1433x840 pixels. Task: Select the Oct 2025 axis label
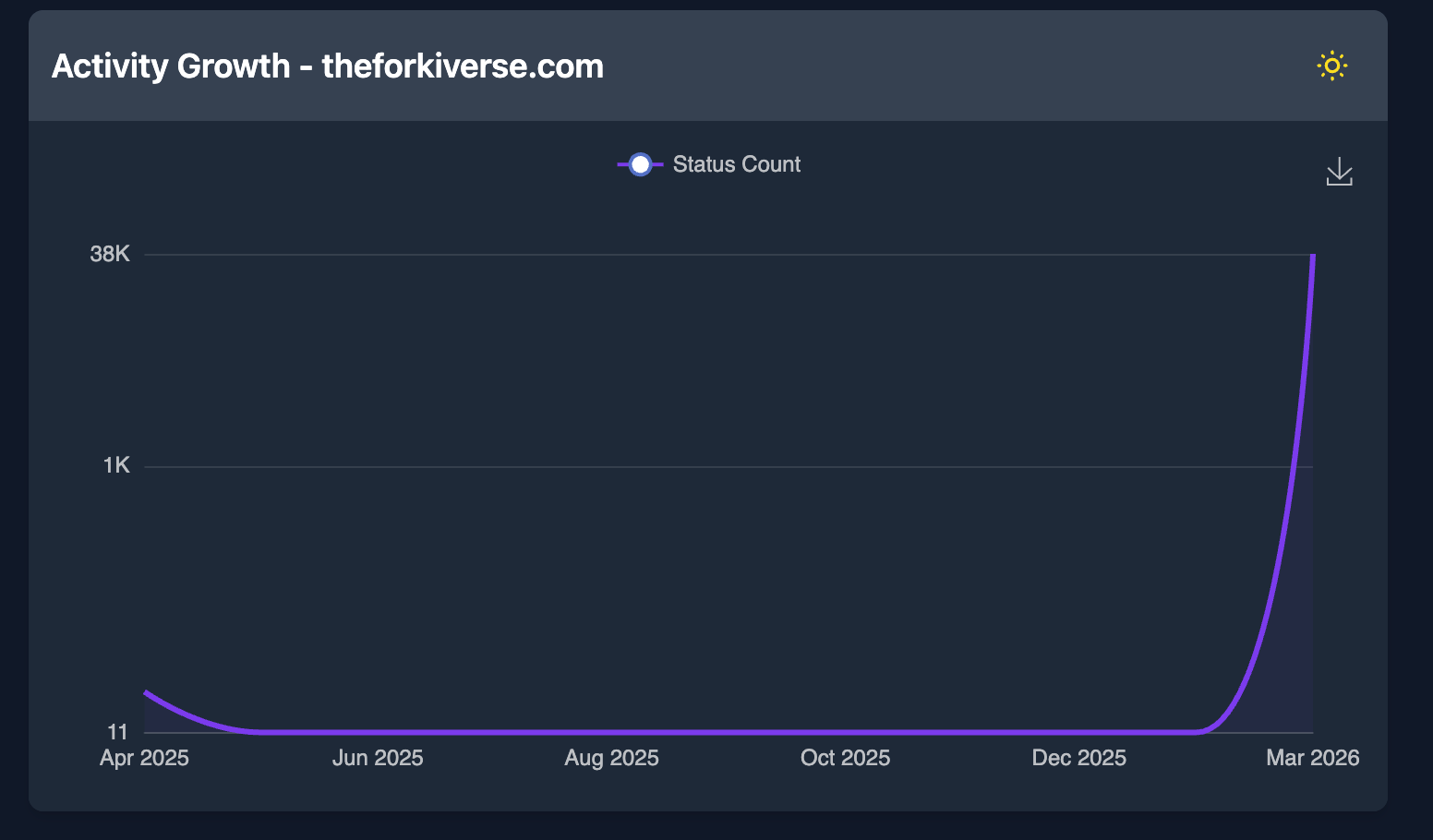(x=845, y=757)
